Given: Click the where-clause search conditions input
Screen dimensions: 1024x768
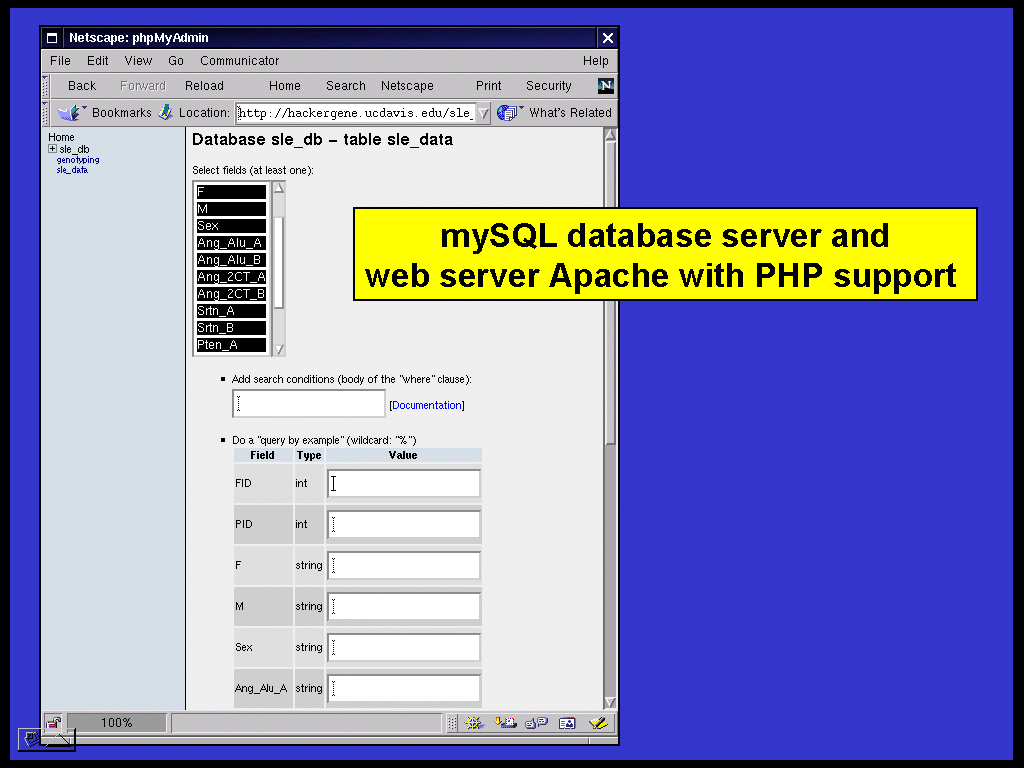Looking at the screenshot, I should (x=308, y=404).
